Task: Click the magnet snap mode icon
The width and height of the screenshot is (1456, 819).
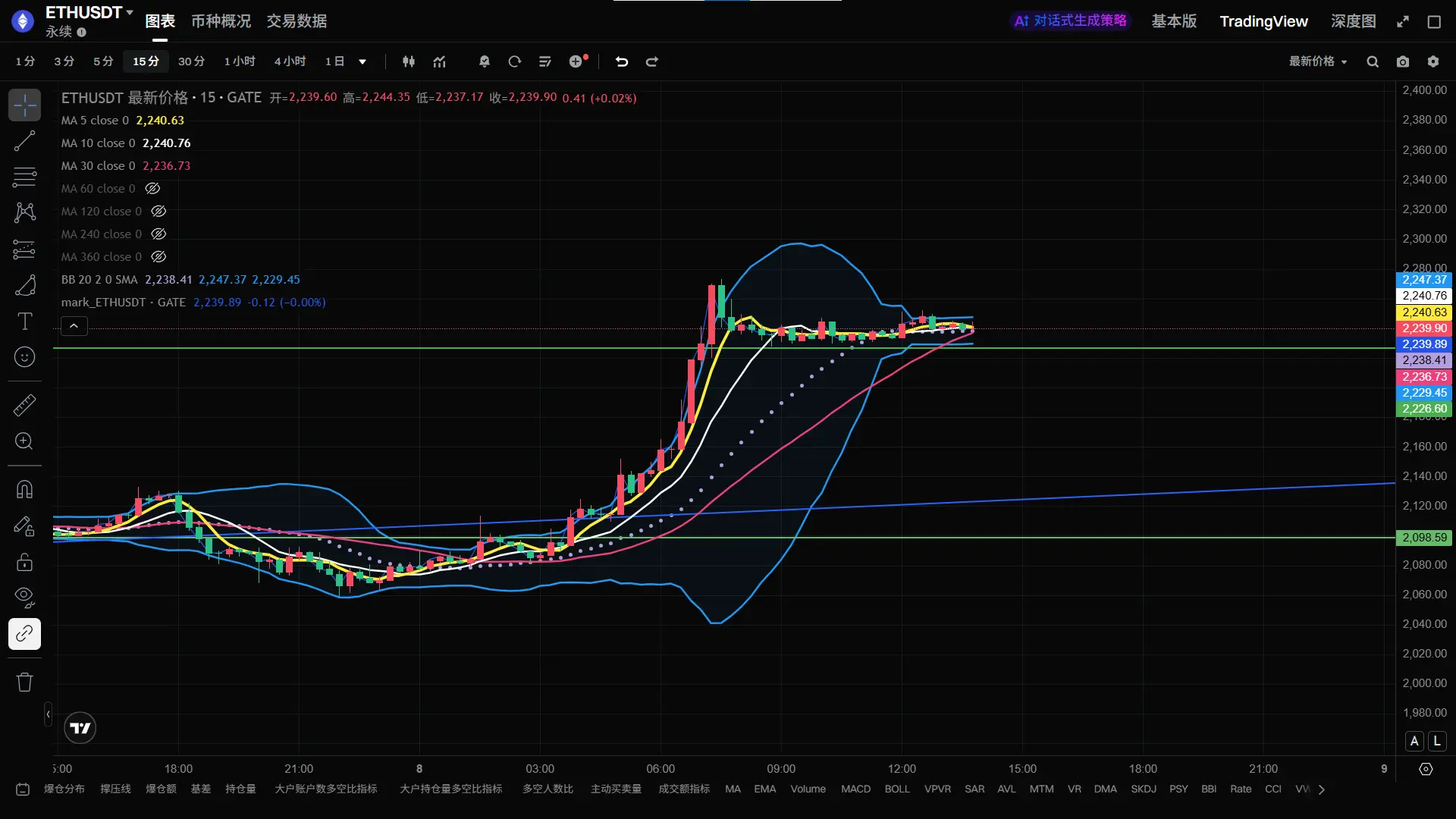Action: click(x=24, y=489)
